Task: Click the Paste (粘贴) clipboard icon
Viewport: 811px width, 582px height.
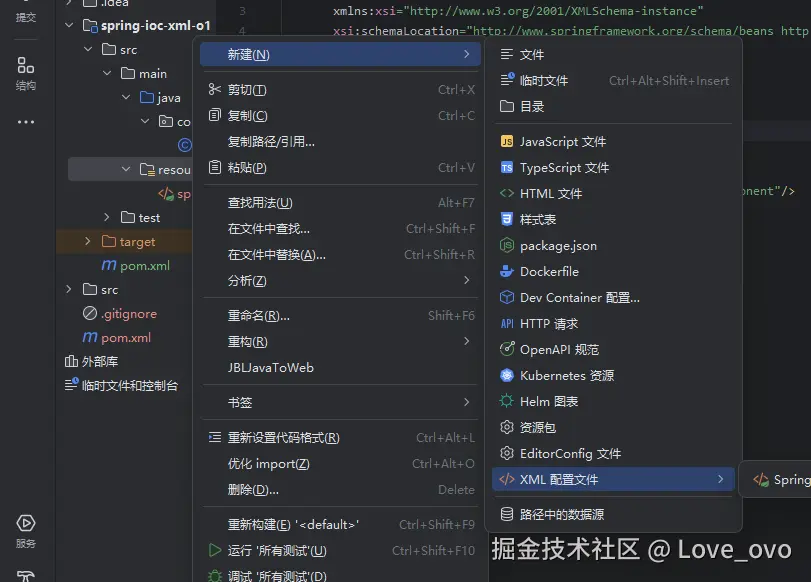Action: [x=215, y=167]
